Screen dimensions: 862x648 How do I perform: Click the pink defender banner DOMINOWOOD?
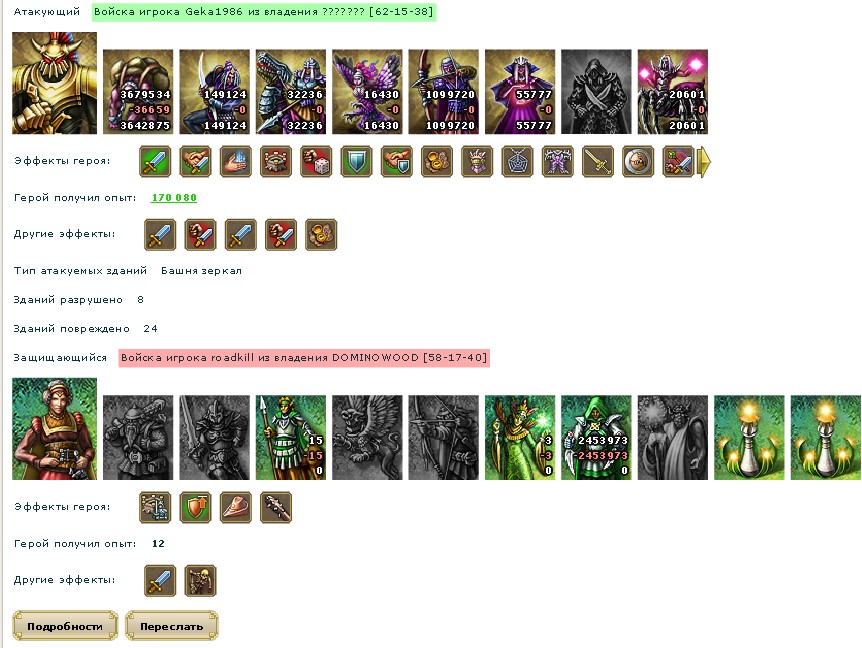pos(304,358)
